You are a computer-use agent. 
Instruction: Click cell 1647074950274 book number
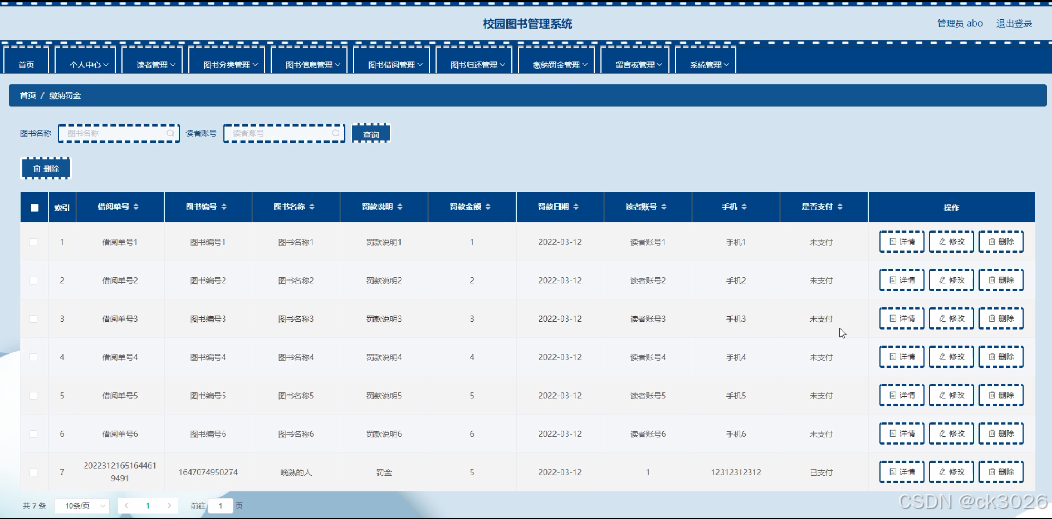coord(208,472)
